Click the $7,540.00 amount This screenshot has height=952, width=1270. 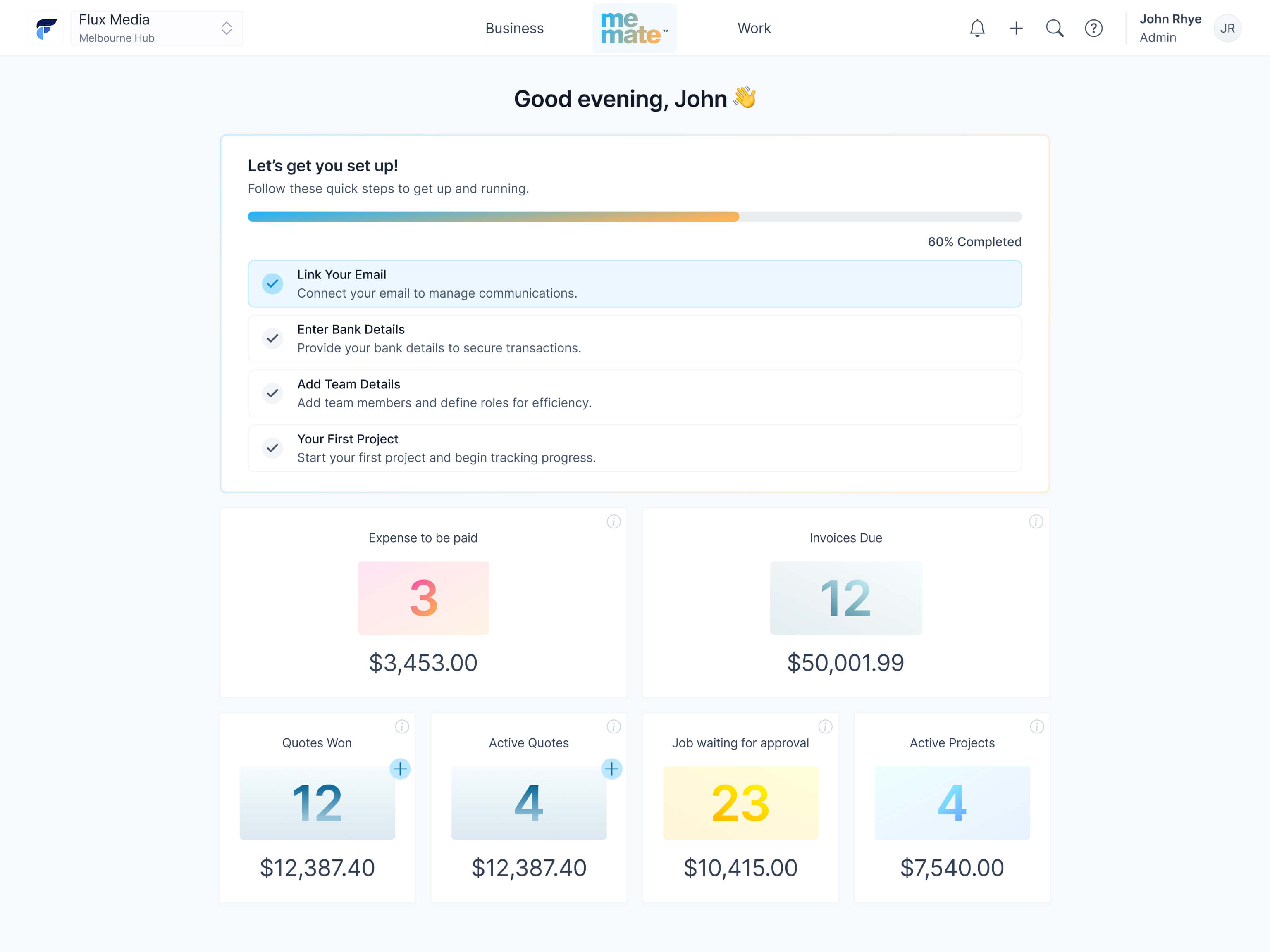click(x=952, y=868)
